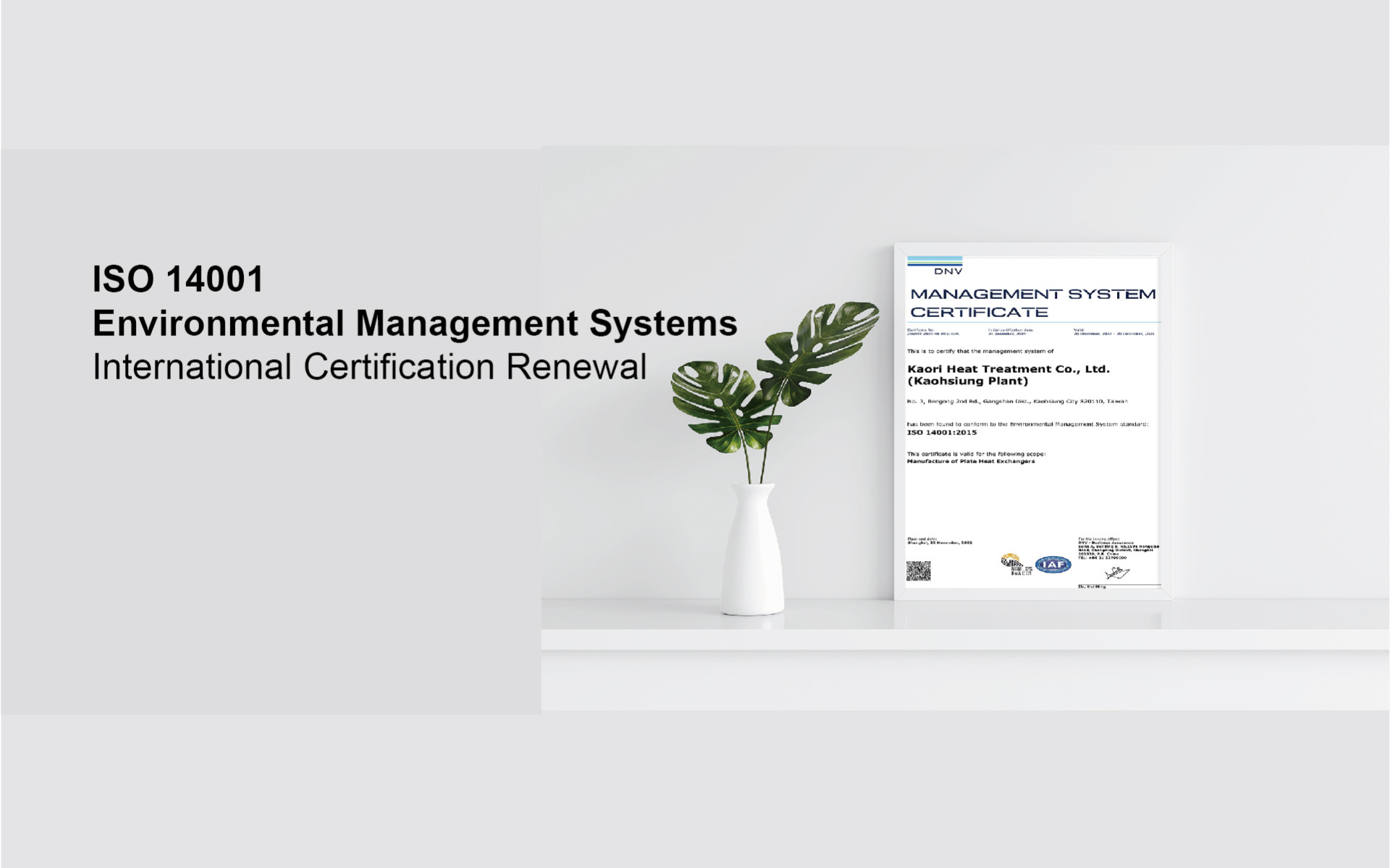The image size is (1390, 868).
Task: Click the place and date text block
Action: (939, 541)
